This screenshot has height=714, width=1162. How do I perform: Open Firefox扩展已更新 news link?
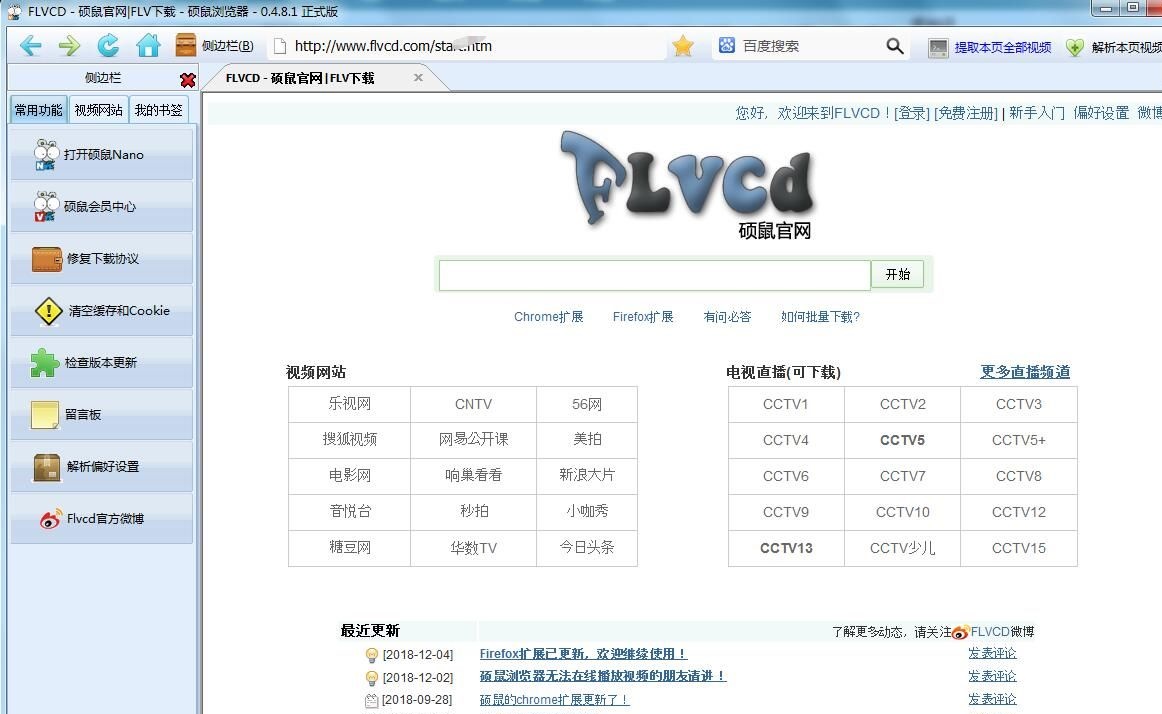coord(583,653)
